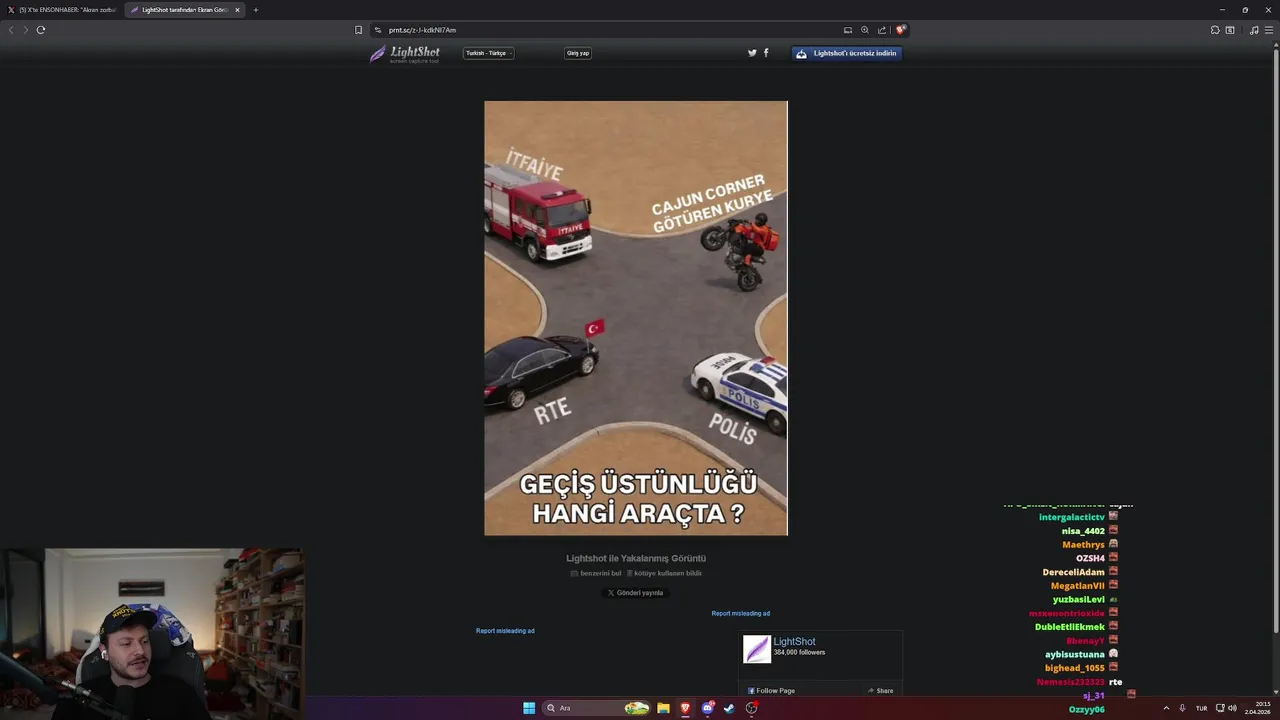Image resolution: width=1280 pixels, height=720 pixels.
Task: Click chat username MegatlanVII
Action: tap(1078, 586)
